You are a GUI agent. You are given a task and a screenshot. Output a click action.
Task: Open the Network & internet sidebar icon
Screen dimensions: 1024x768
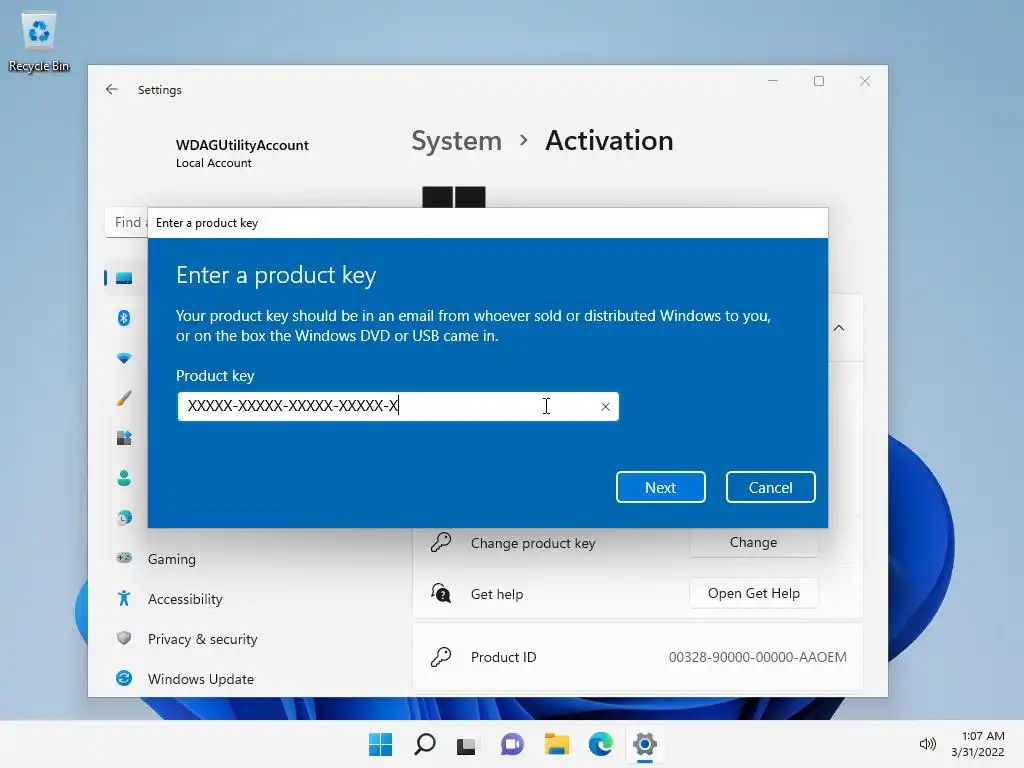click(x=123, y=358)
